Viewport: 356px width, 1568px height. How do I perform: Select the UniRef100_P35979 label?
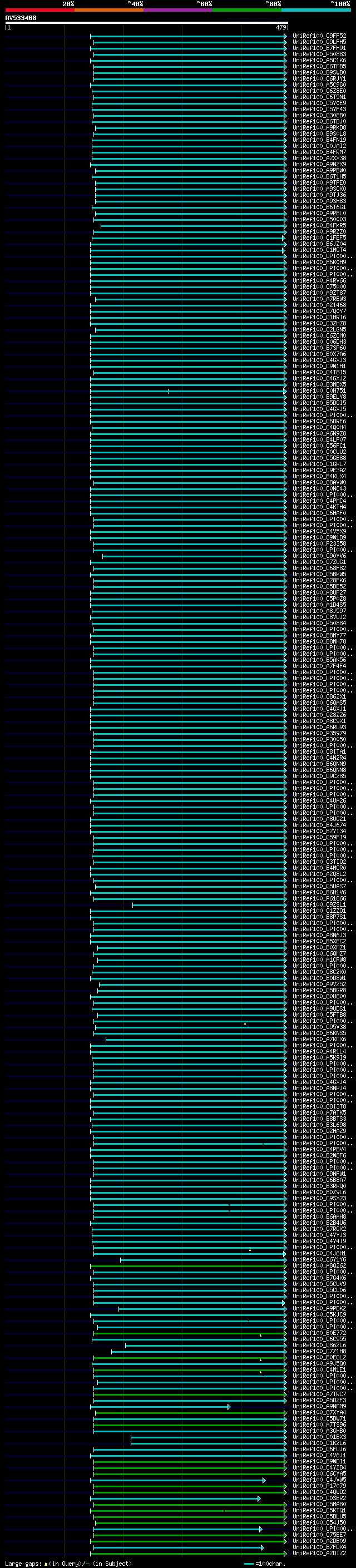point(319,734)
